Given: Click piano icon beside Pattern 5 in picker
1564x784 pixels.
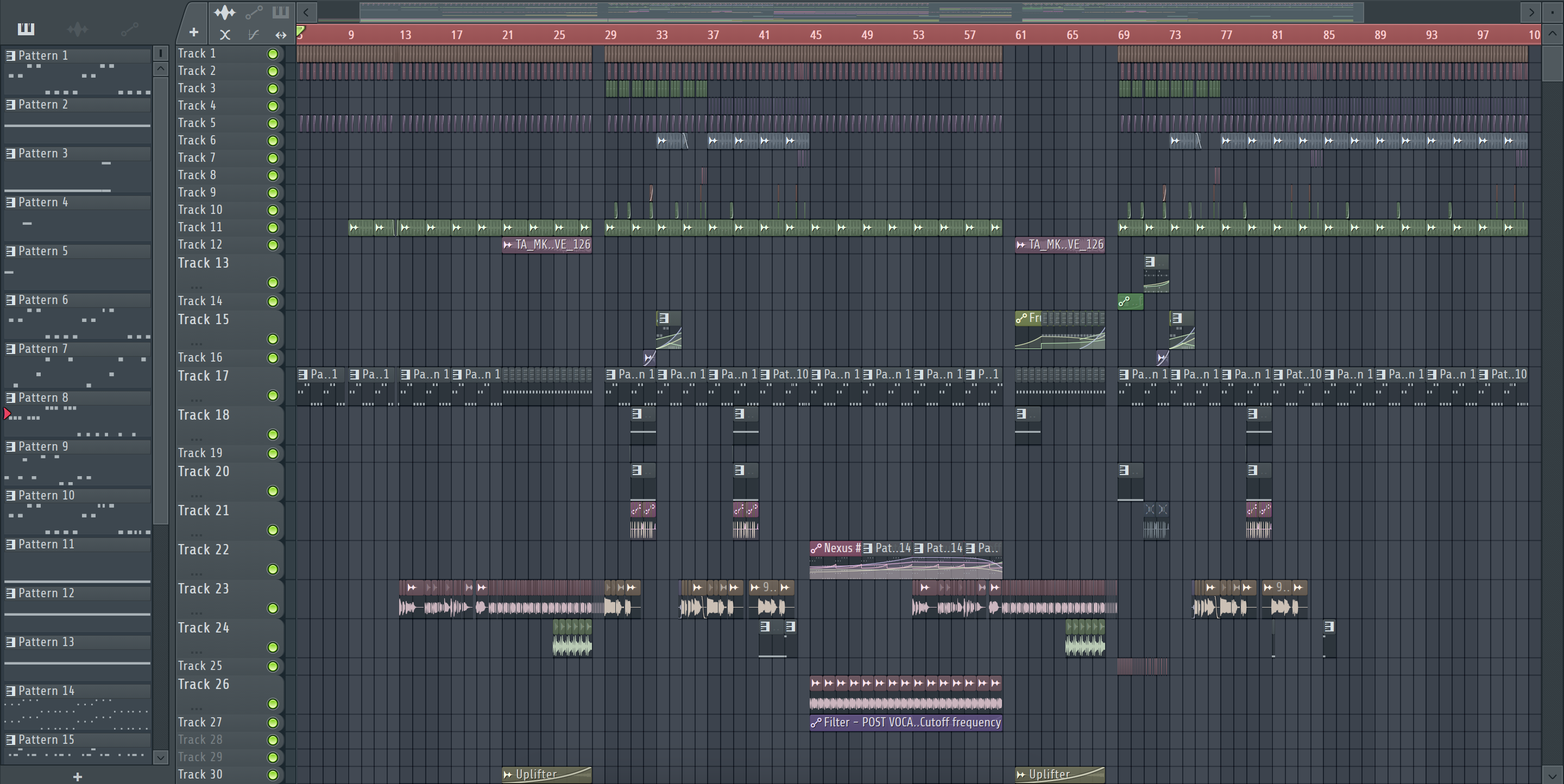Looking at the screenshot, I should coord(10,251).
